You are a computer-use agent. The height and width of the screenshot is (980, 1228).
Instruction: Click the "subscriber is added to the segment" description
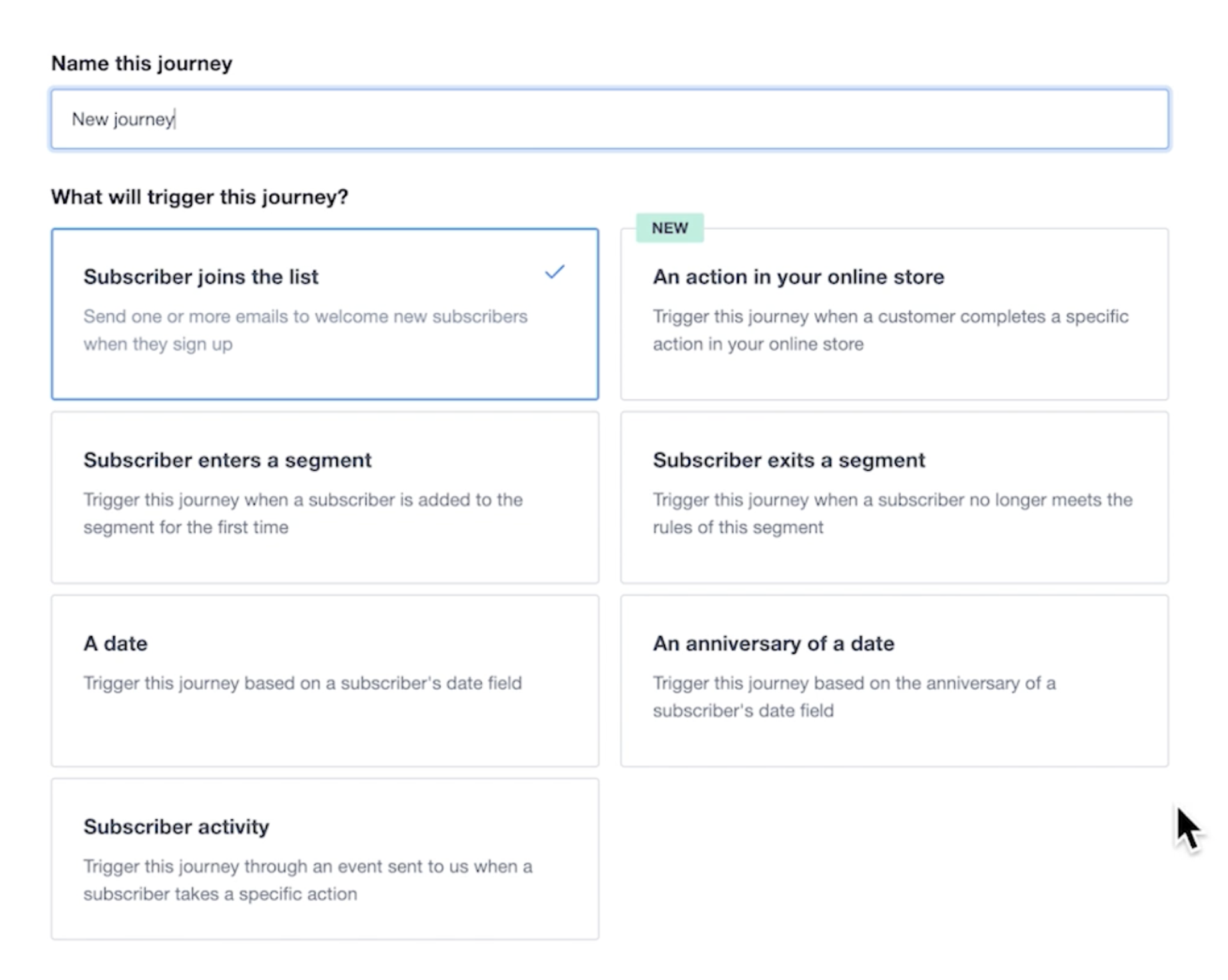[303, 513]
